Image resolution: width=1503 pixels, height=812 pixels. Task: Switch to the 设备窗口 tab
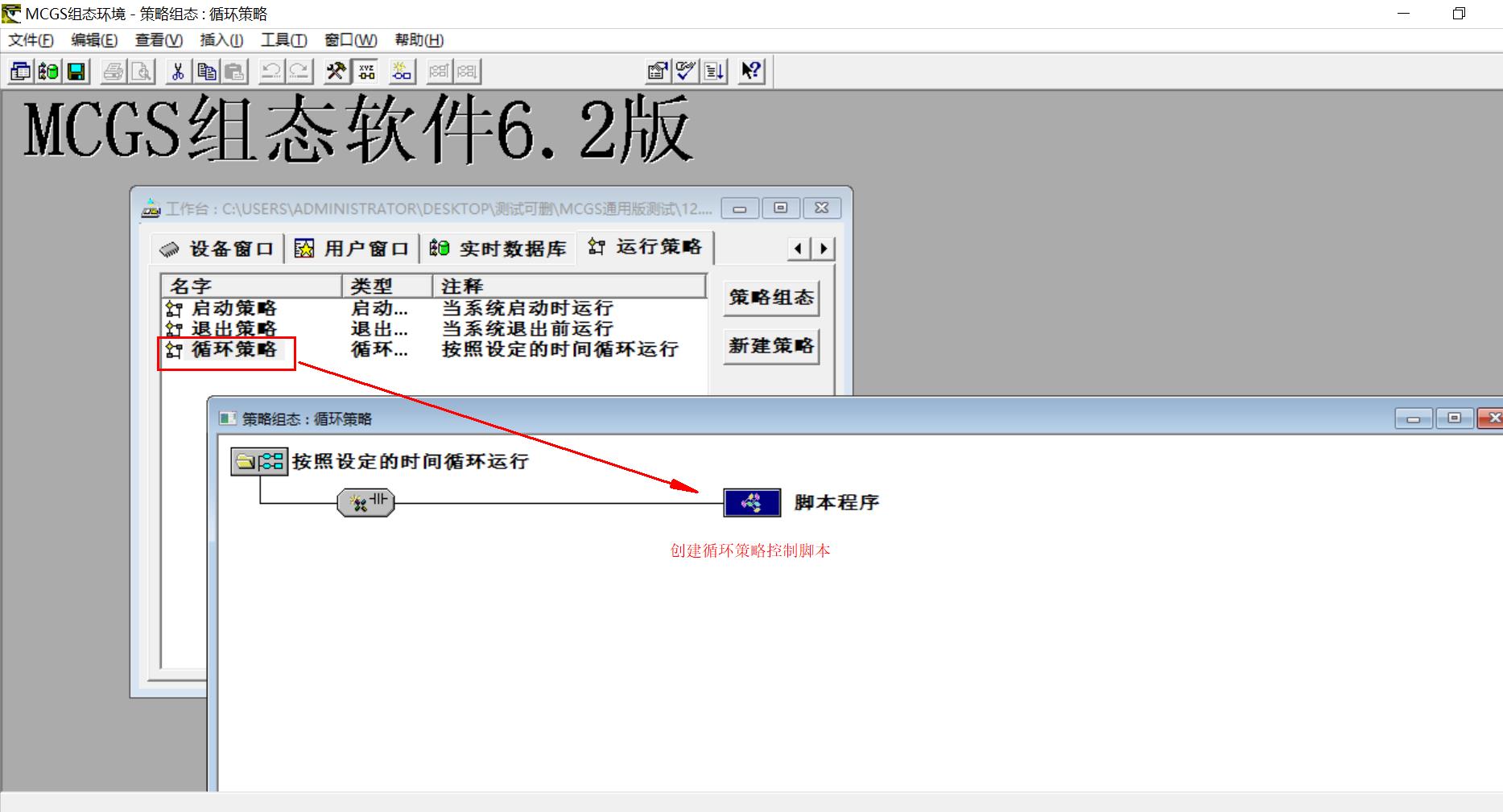(217, 248)
